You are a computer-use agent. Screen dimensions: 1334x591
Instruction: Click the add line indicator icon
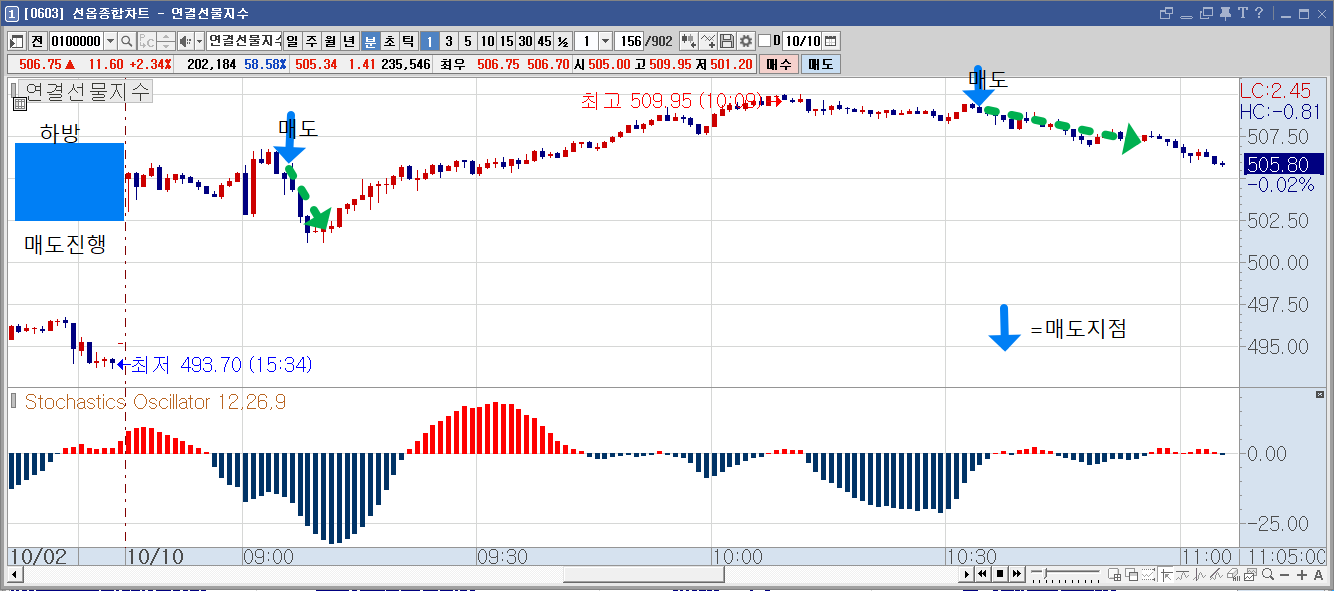click(x=708, y=41)
